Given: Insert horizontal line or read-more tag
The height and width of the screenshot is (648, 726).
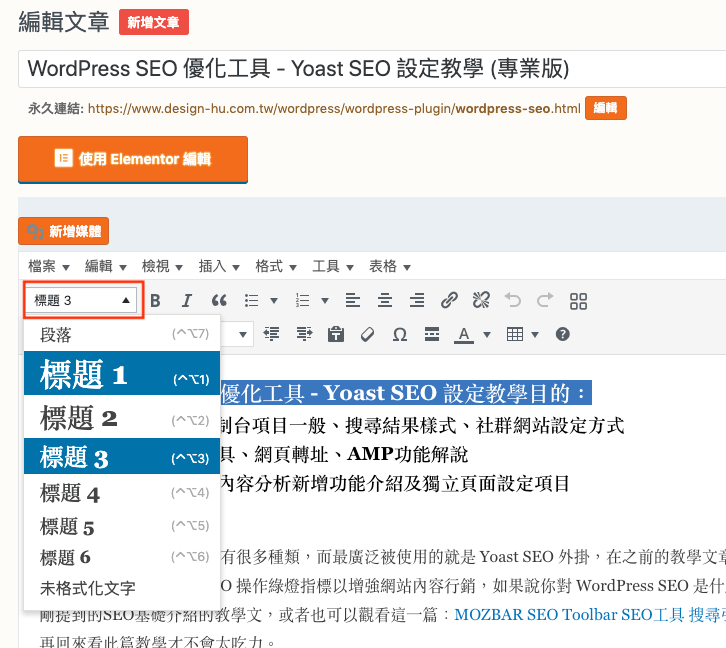Looking at the screenshot, I should click(x=432, y=334).
